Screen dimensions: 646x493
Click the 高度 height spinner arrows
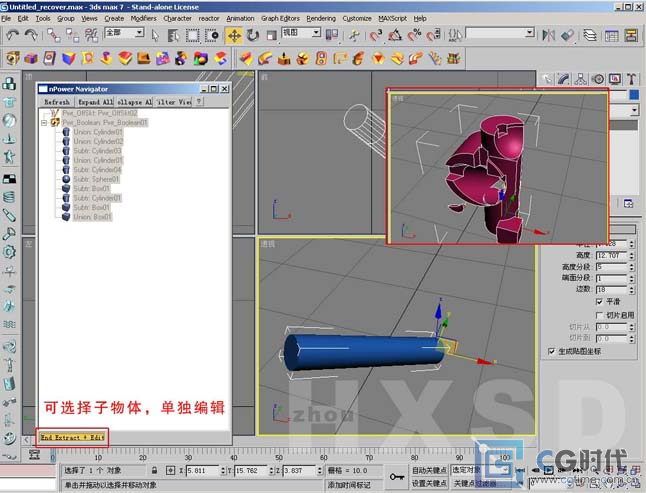[x=632, y=255]
